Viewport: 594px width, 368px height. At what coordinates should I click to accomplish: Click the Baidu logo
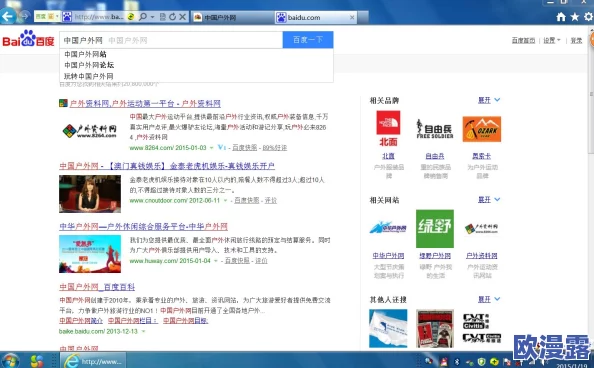click(x=28, y=38)
